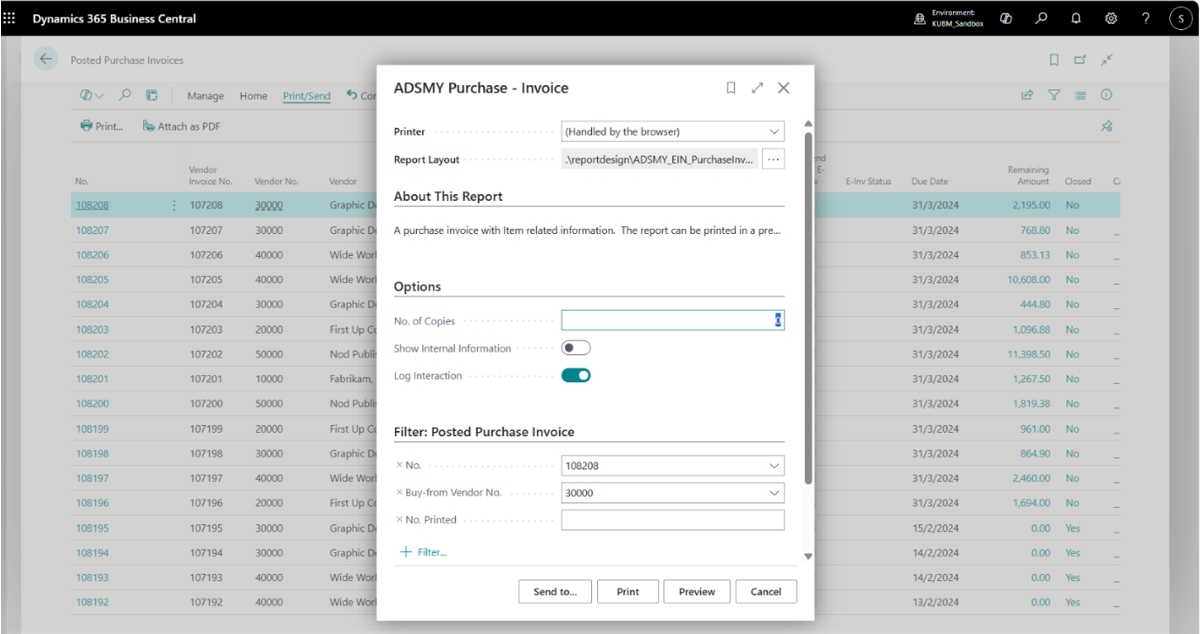The width and height of the screenshot is (1200, 634).
Task: Open invoice 108200 link
Action: click(92, 404)
